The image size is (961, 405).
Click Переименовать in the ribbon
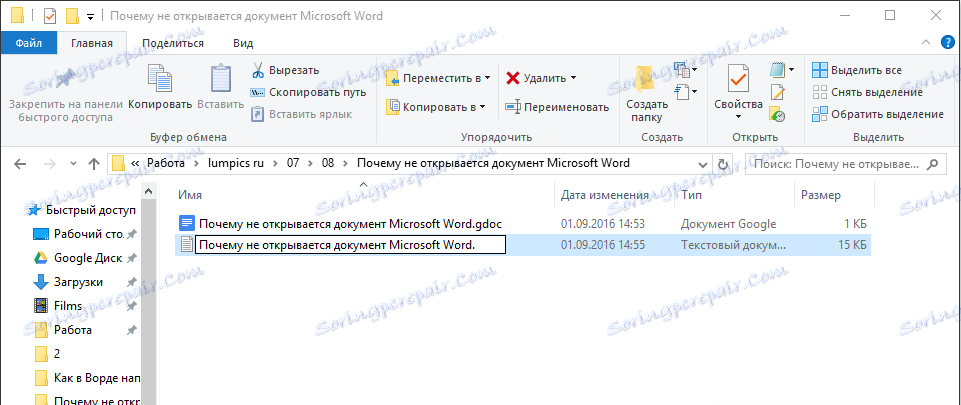coord(556,107)
